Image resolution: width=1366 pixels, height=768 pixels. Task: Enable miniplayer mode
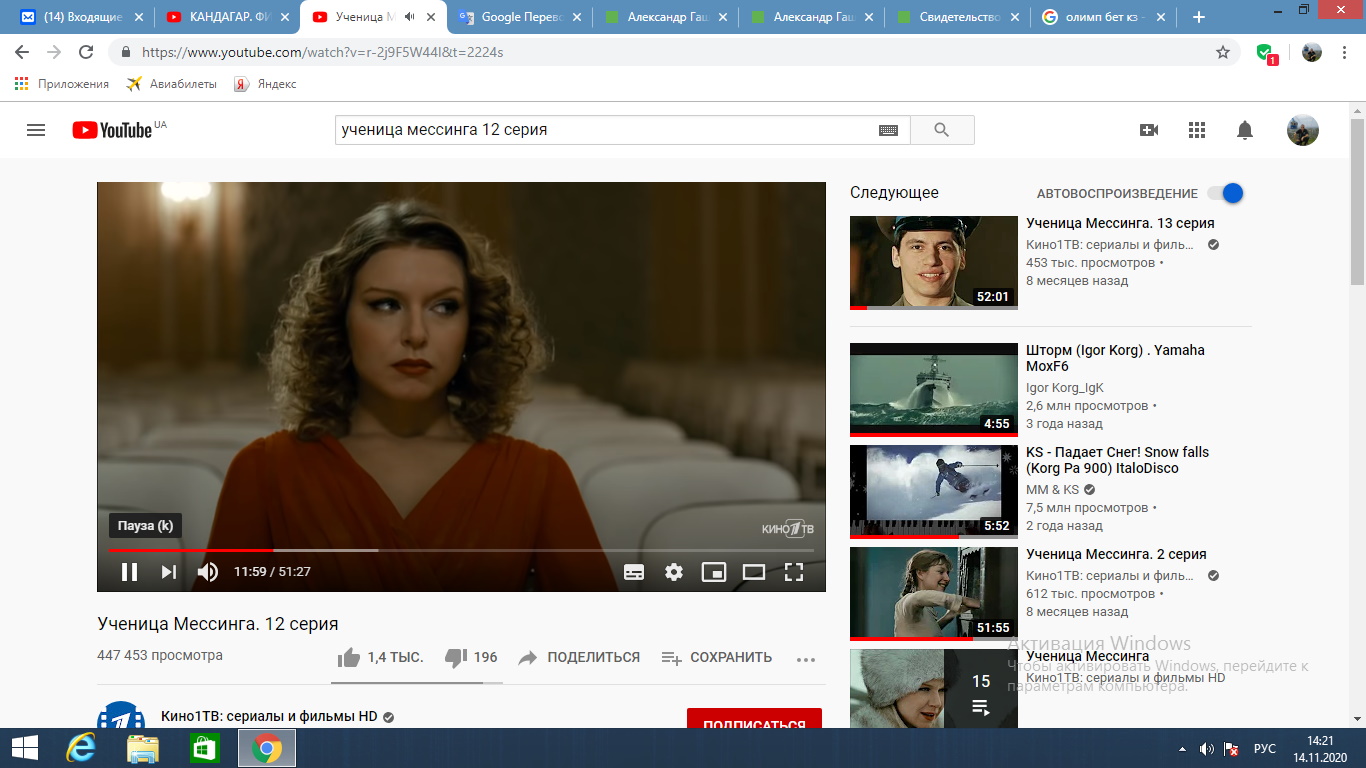tap(714, 572)
